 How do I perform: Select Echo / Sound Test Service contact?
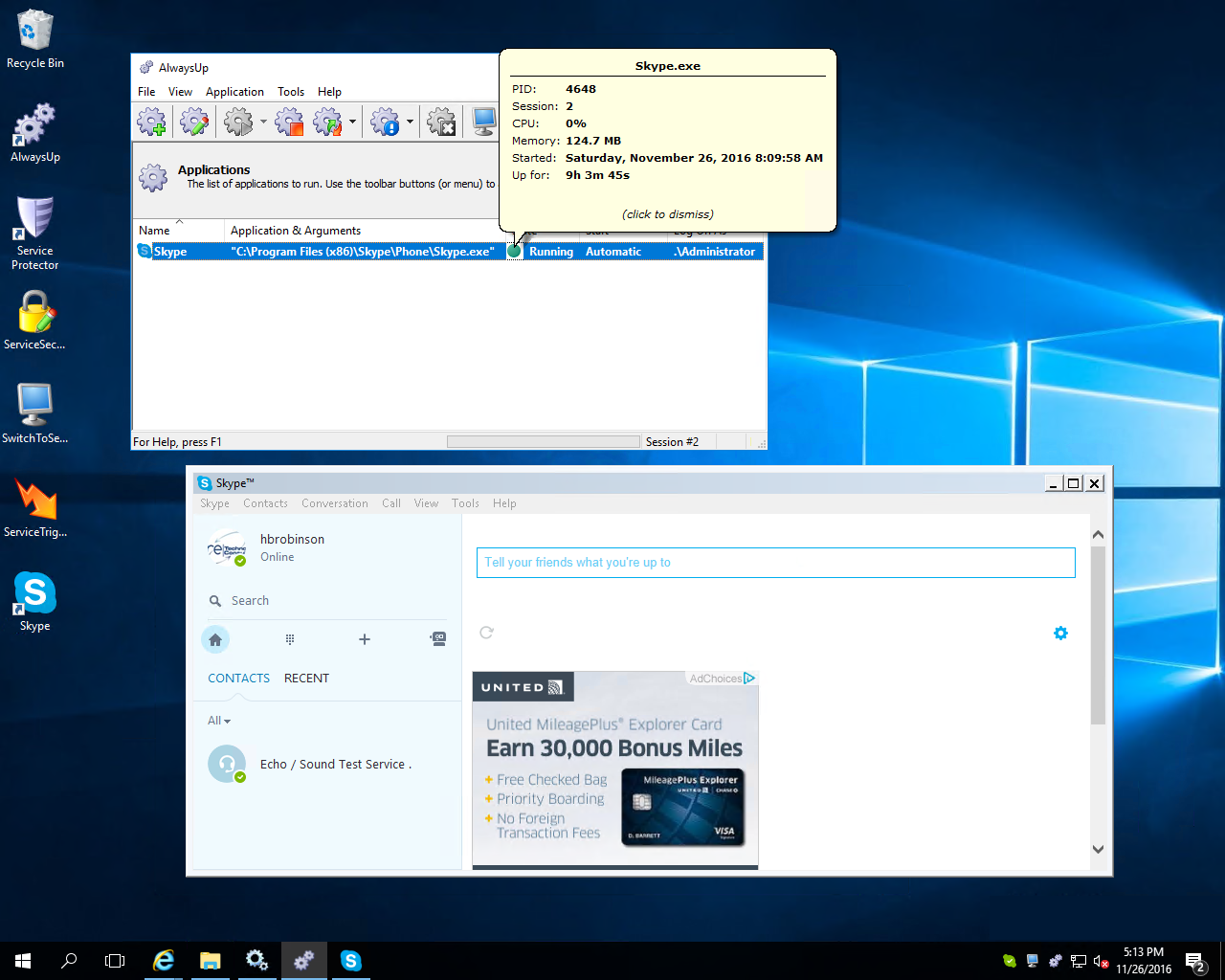click(327, 764)
